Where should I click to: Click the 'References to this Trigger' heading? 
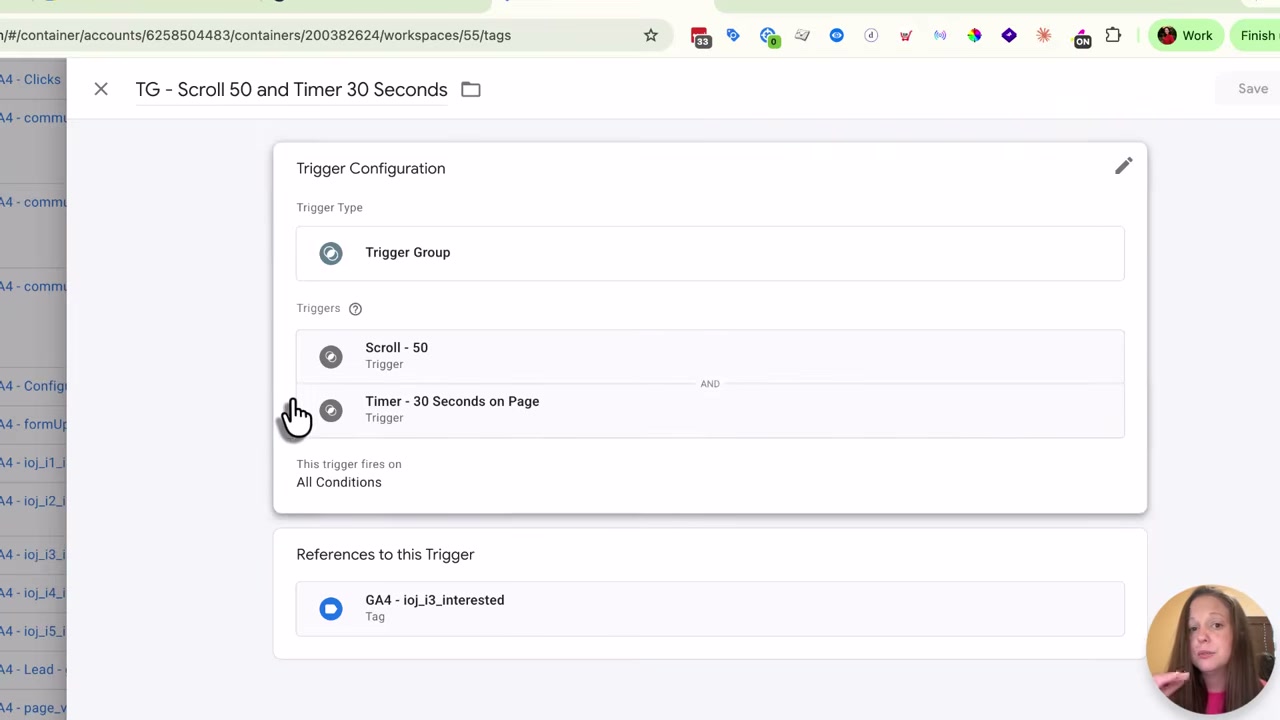(x=385, y=554)
